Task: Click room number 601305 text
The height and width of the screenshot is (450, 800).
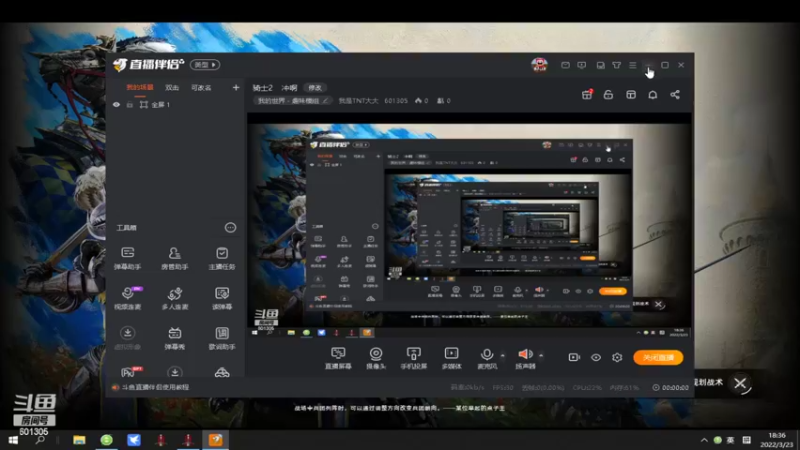Action: coord(396,101)
